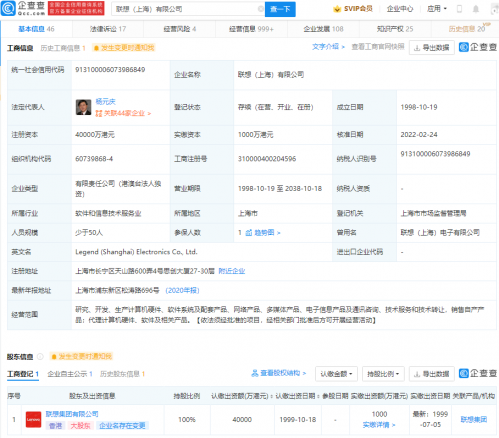The image size is (499, 438).
Task: Open SVIP会员 crown link
Action: (x=353, y=9)
